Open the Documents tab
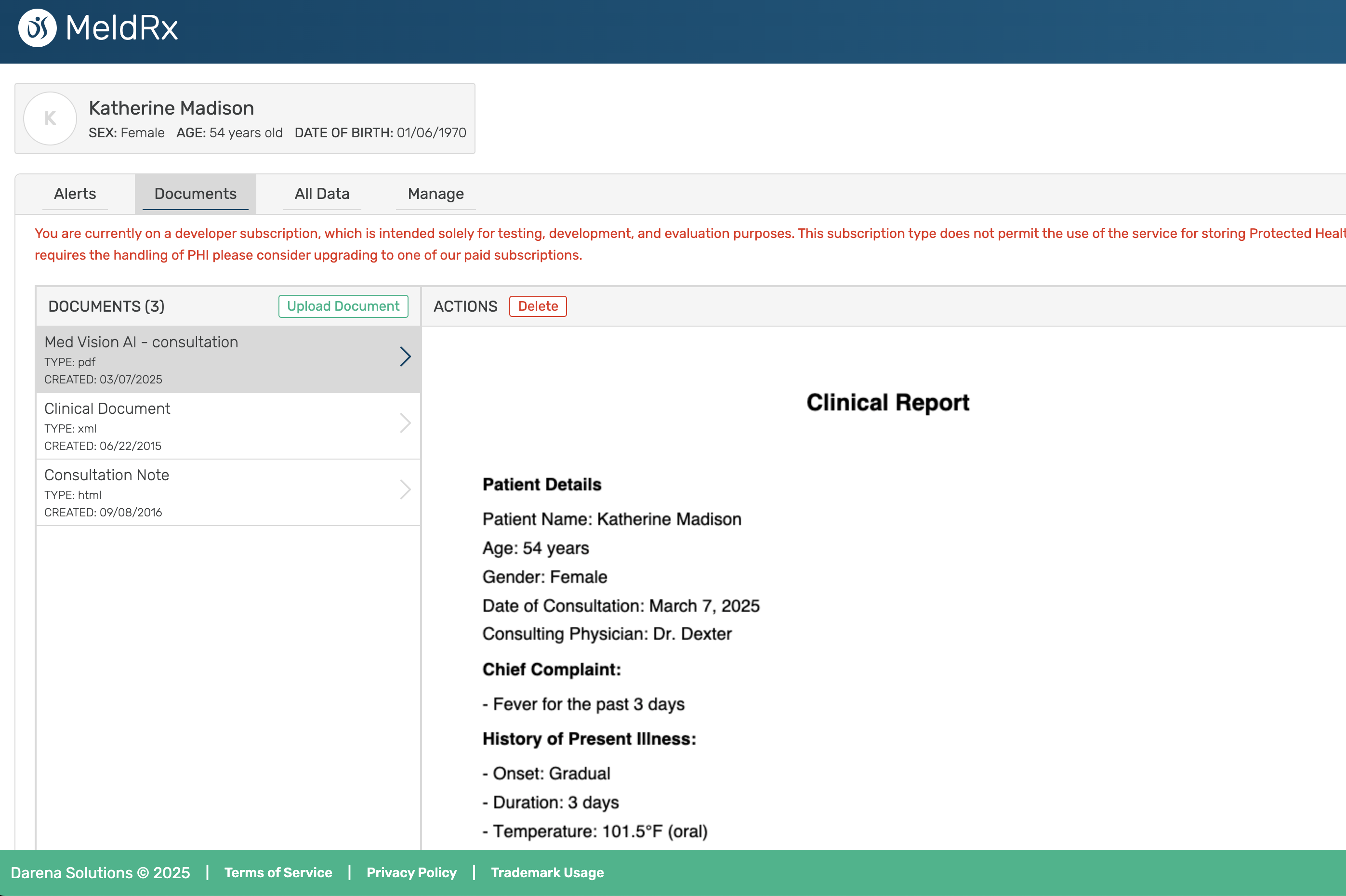Viewport: 1346px width, 896px height. (x=196, y=194)
